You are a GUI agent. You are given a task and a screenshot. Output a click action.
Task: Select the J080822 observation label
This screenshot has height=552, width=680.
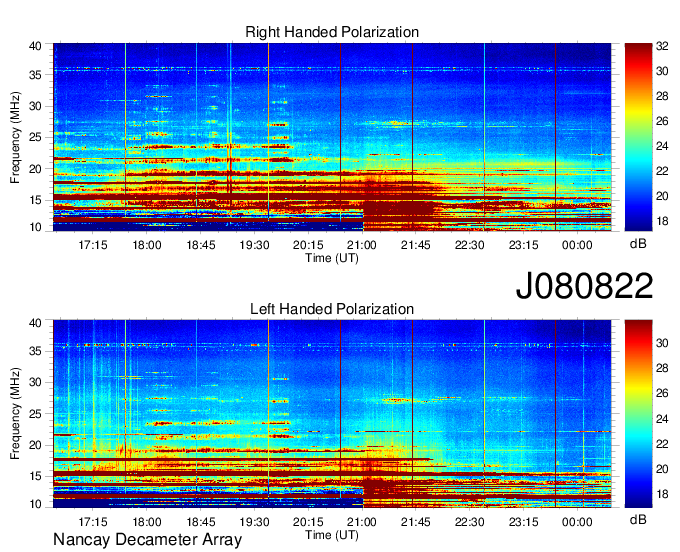[584, 285]
